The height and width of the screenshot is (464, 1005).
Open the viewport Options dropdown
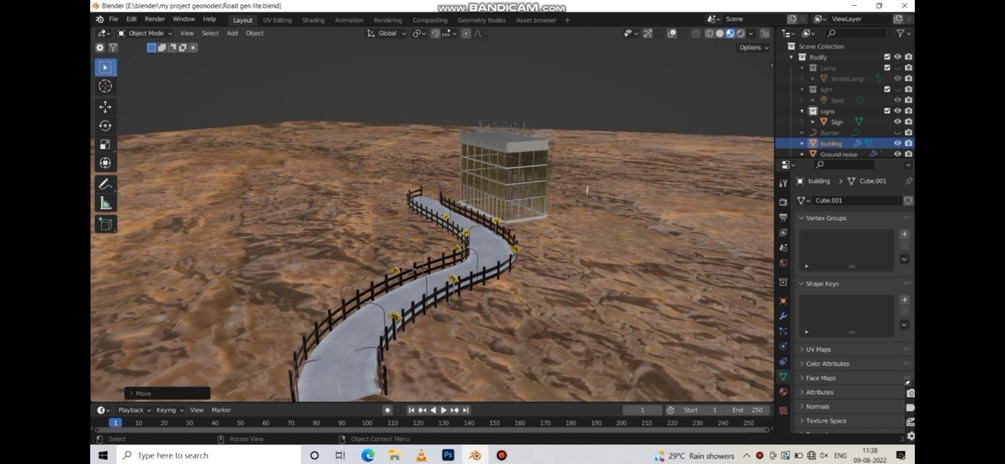(753, 47)
